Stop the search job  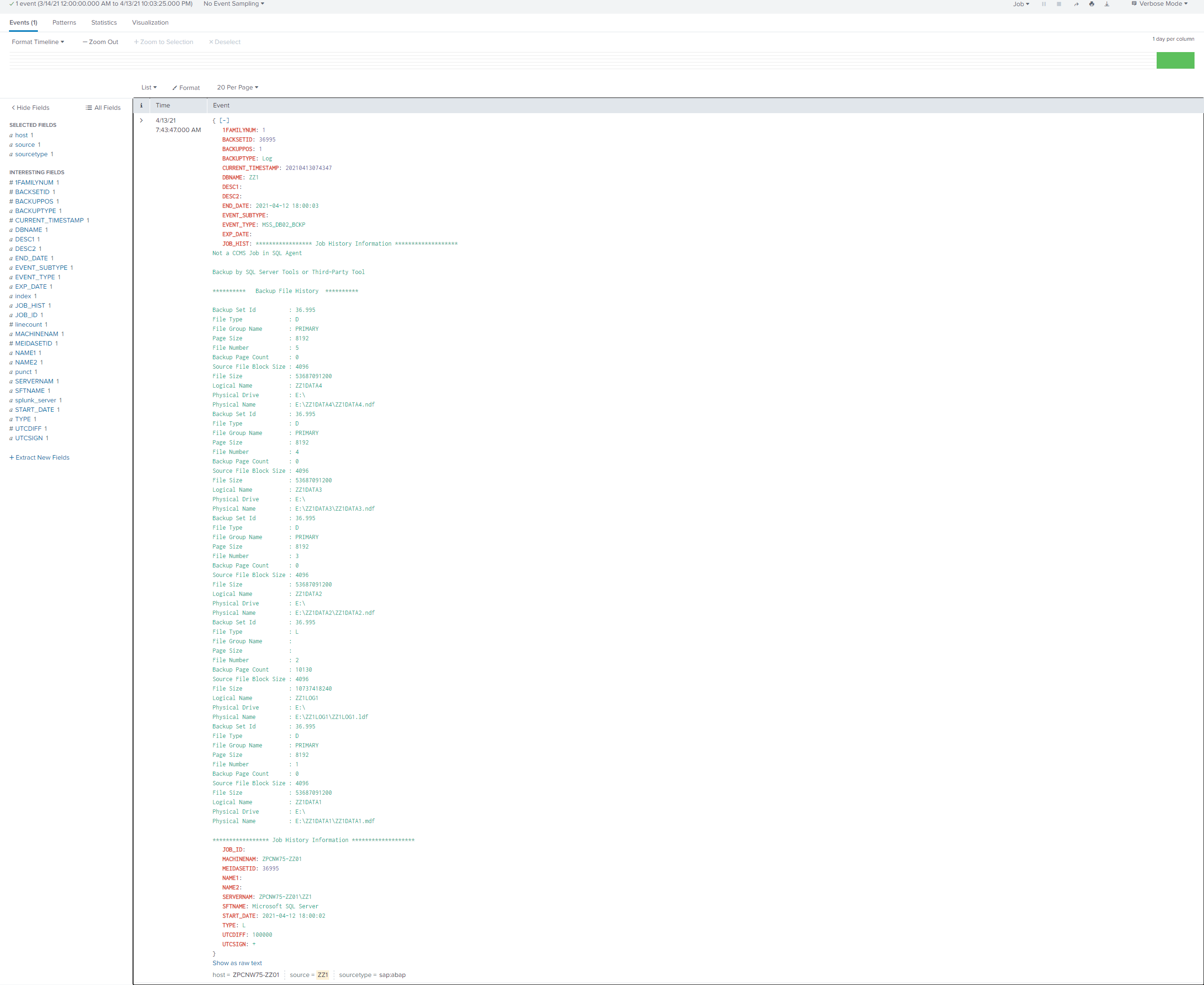pyautogui.click(x=1059, y=4)
